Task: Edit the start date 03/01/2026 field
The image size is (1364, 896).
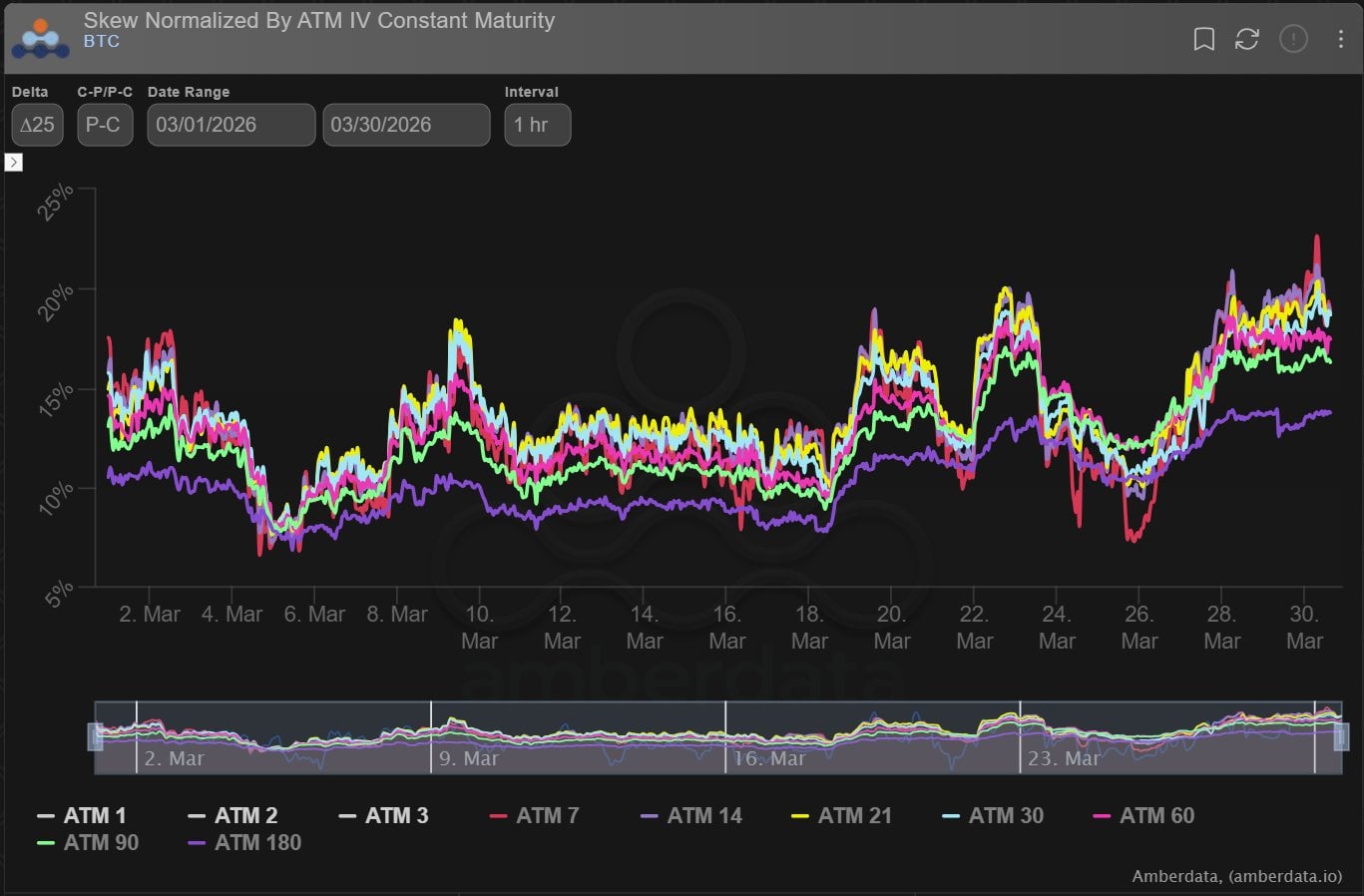Action: coord(230,125)
